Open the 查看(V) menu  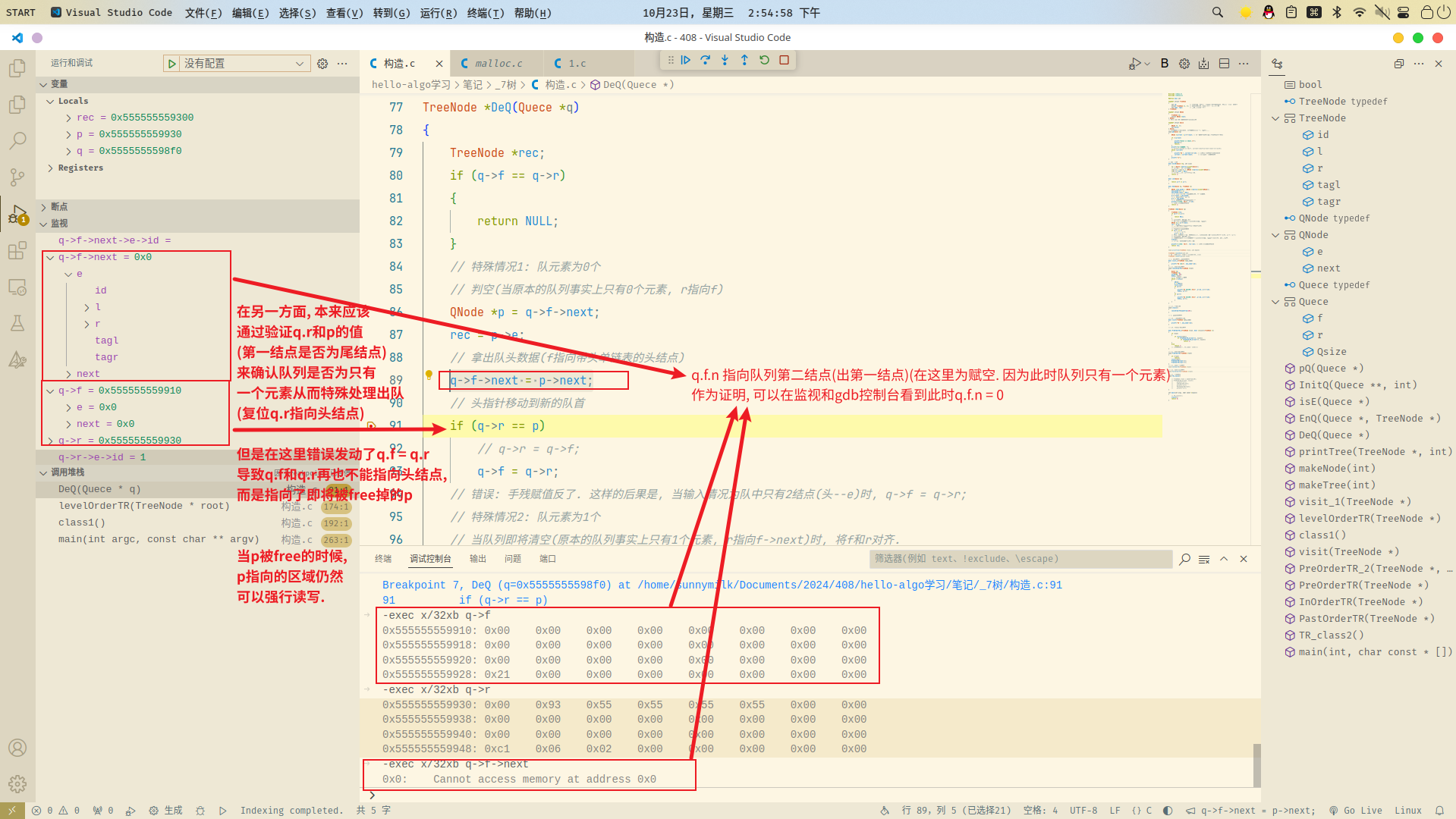point(344,13)
